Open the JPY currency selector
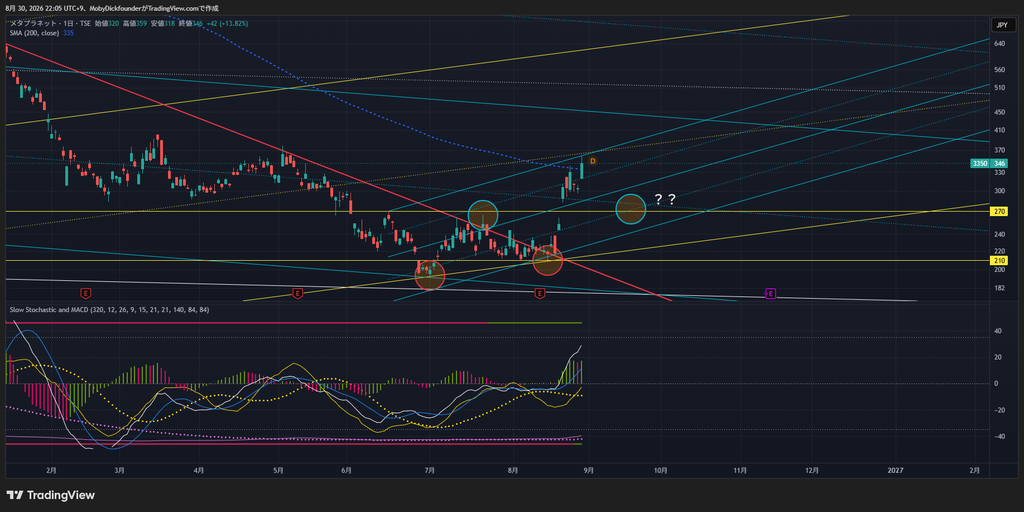Viewport: 1024px width, 512px height. coord(1000,25)
